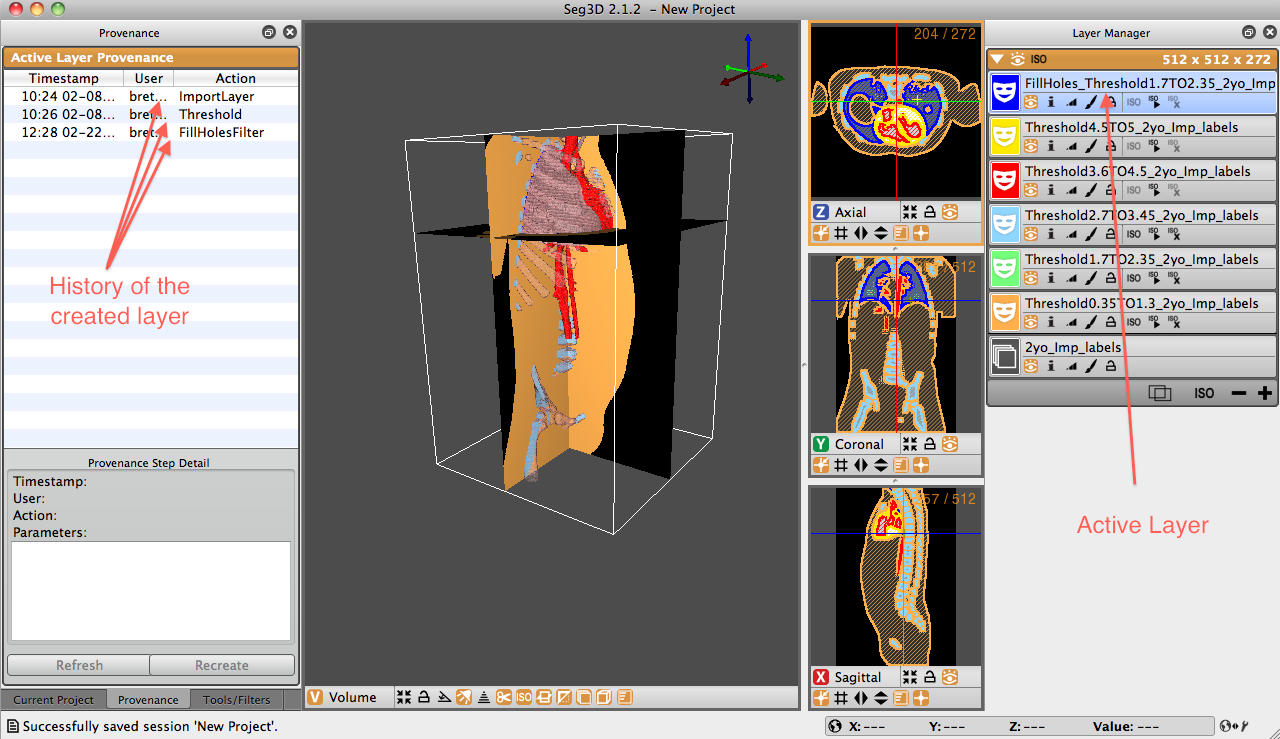Toggle isosurface display with Volume toolbar ISO icon
Image resolution: width=1280 pixels, height=739 pixels.
524,697
